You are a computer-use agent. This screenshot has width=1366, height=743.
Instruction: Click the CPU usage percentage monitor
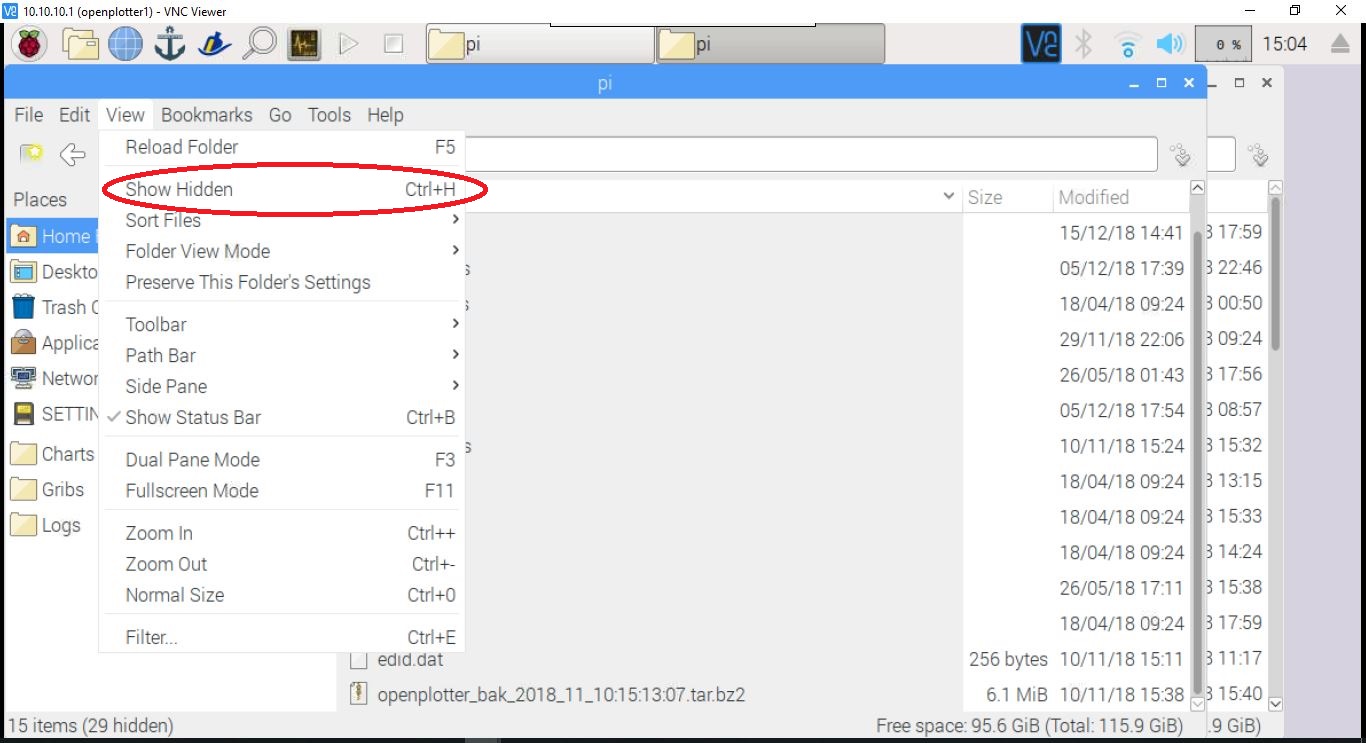click(x=1222, y=44)
